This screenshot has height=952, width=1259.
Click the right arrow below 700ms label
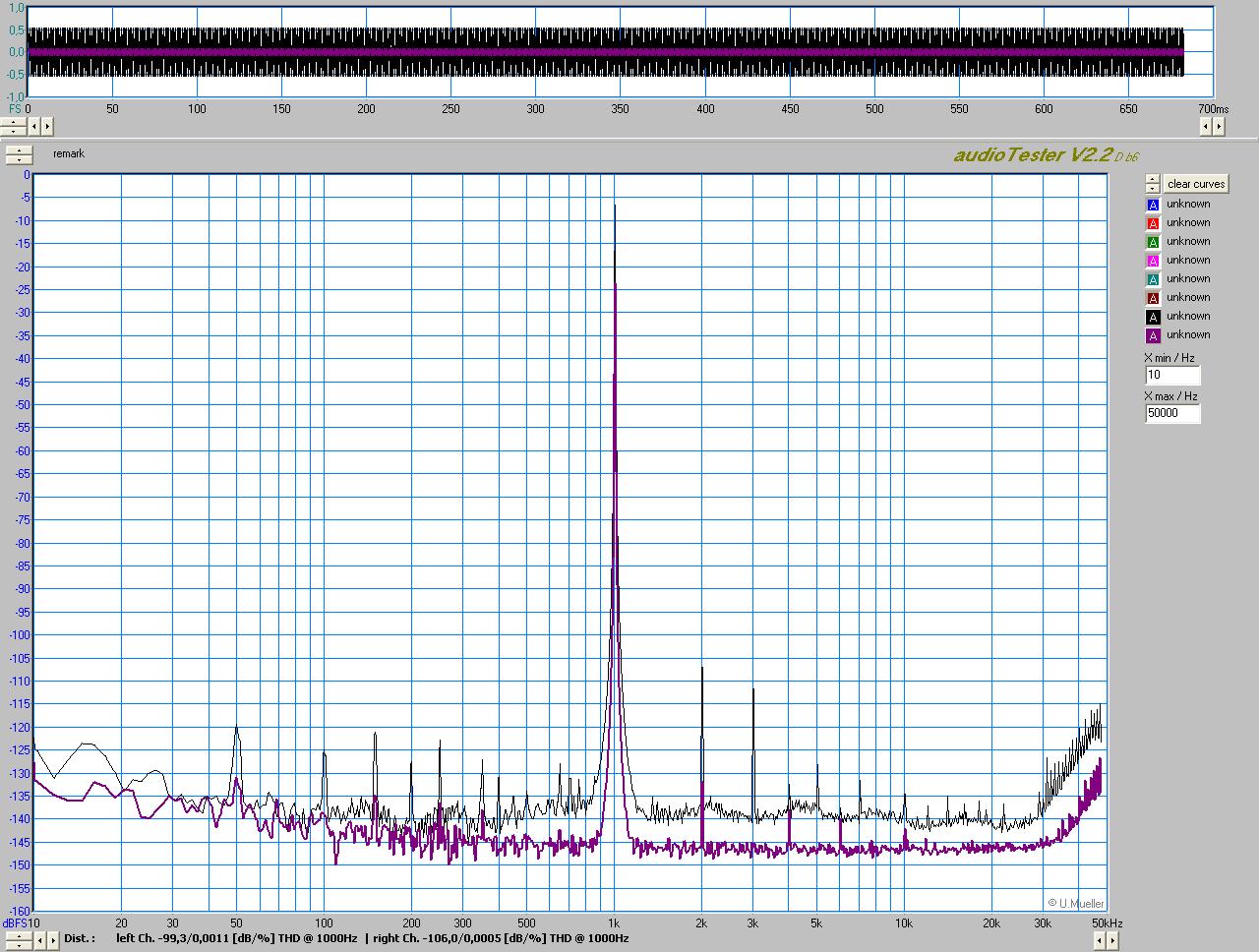[1220, 126]
